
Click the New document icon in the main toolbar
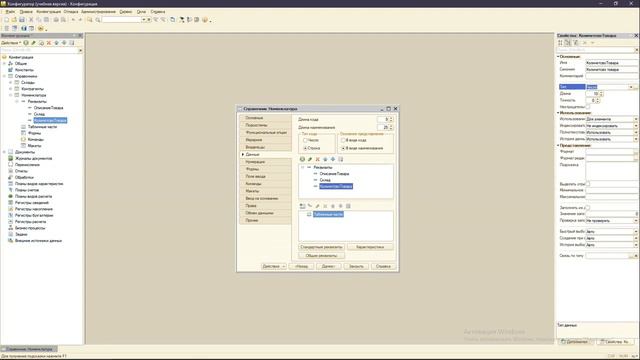pyautogui.click(x=7, y=20)
